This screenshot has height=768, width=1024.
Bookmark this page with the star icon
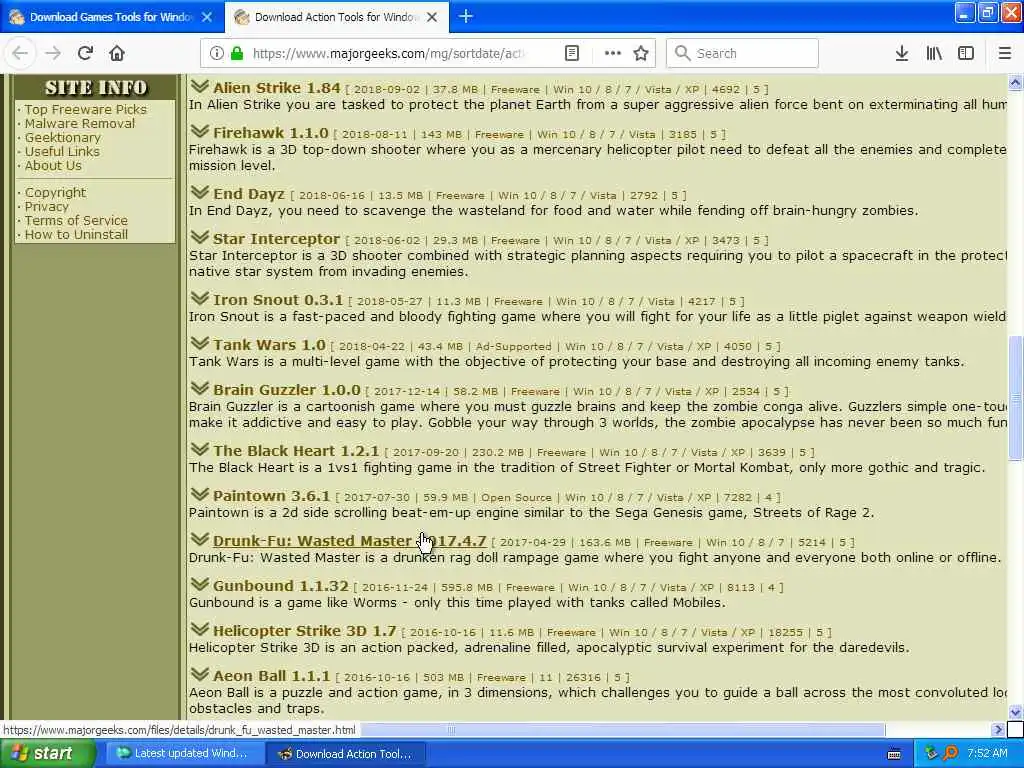tap(641, 53)
